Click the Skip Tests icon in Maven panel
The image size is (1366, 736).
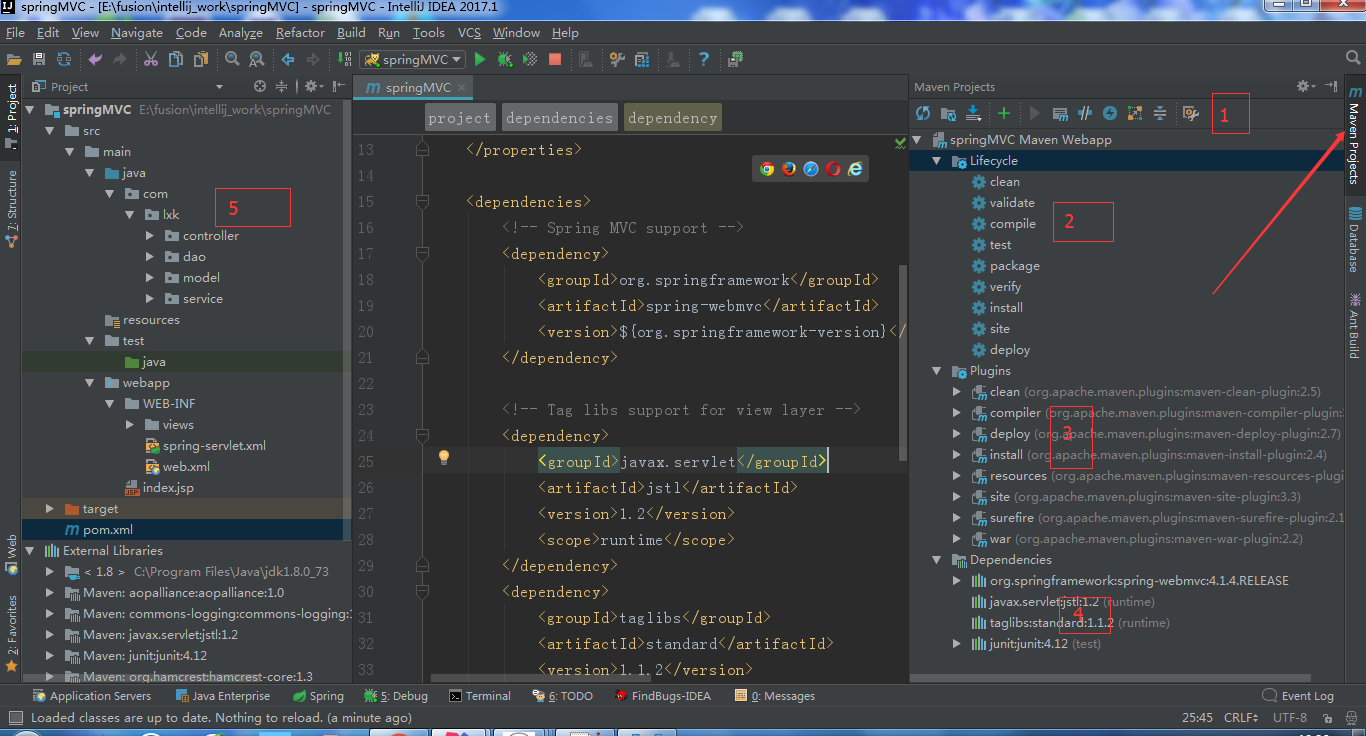click(x=1085, y=113)
